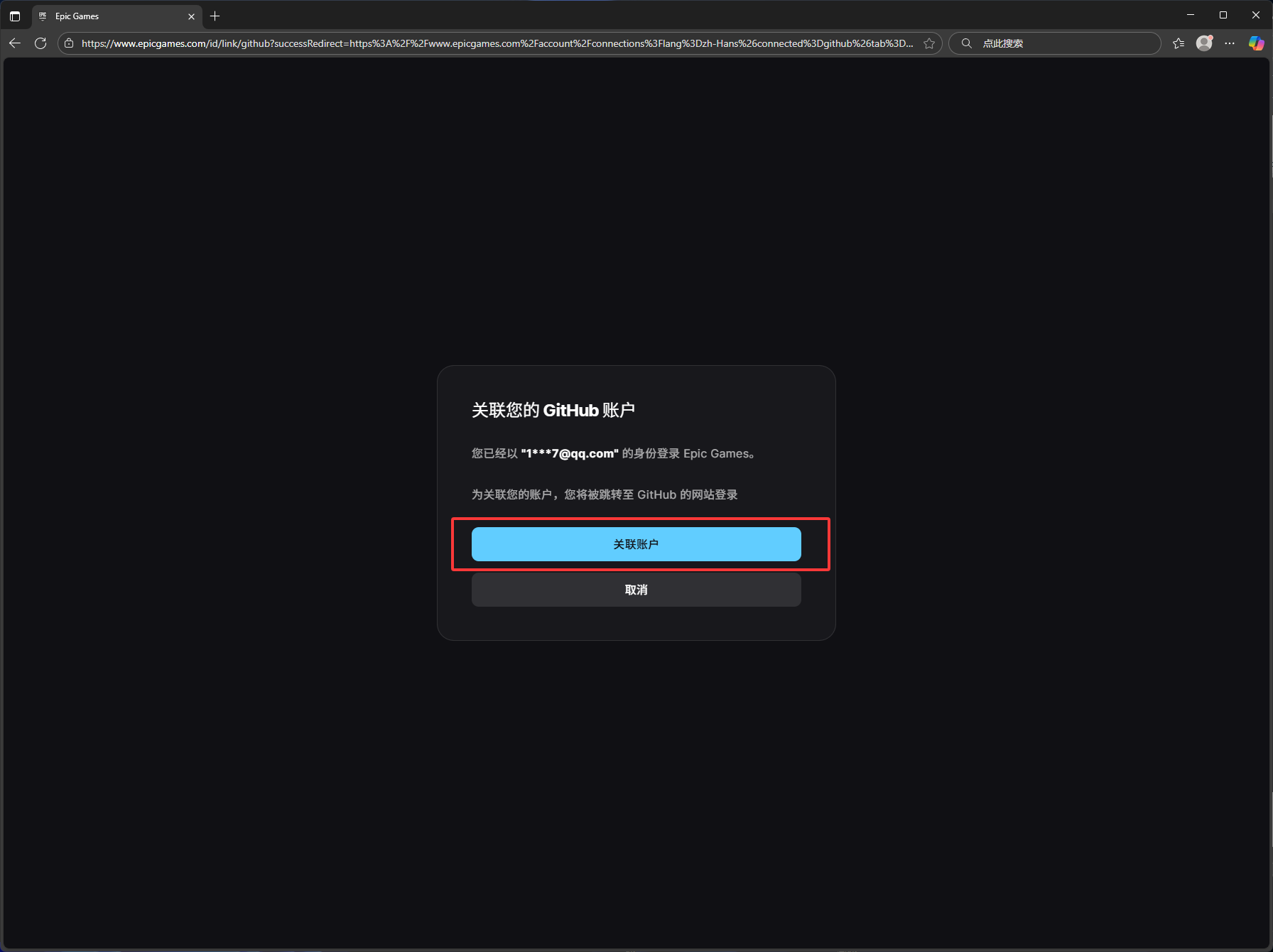1273x952 pixels.
Task: Click the blue 关联账户 button
Action: point(636,544)
